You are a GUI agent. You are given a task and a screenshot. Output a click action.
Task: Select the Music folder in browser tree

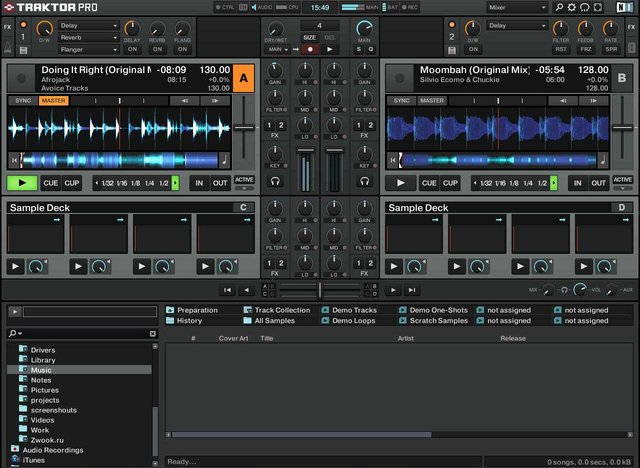tap(79, 370)
